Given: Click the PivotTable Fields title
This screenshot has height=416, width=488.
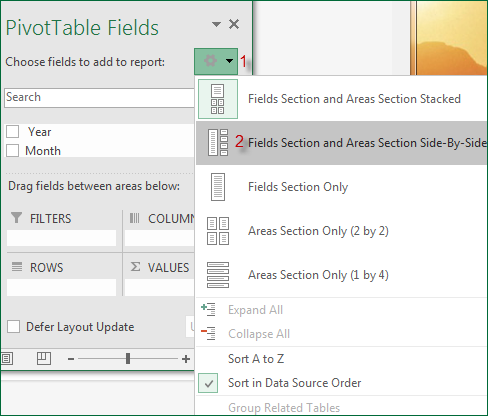Looking at the screenshot, I should [82, 27].
